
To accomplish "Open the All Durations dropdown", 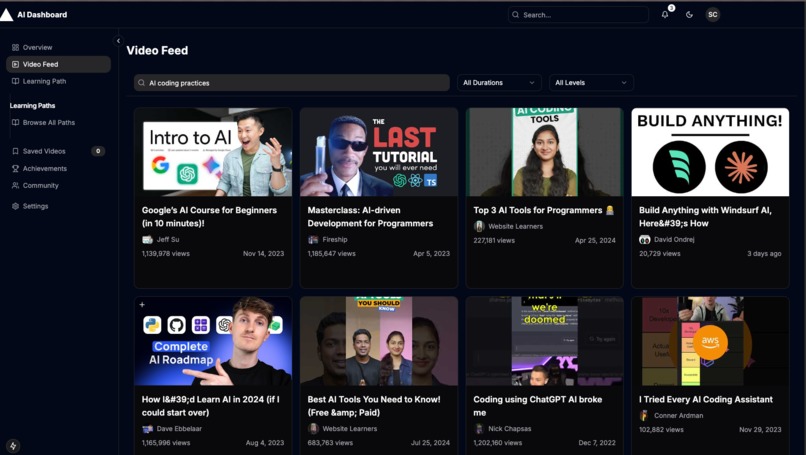I will tap(499, 83).
